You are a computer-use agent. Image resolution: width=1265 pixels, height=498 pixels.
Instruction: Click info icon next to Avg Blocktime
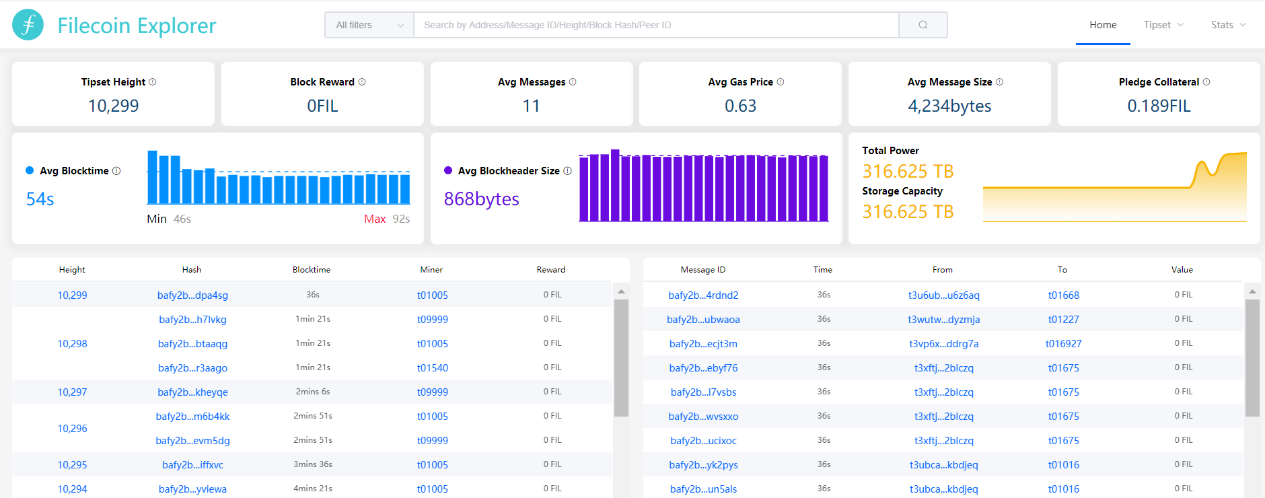tap(117, 171)
